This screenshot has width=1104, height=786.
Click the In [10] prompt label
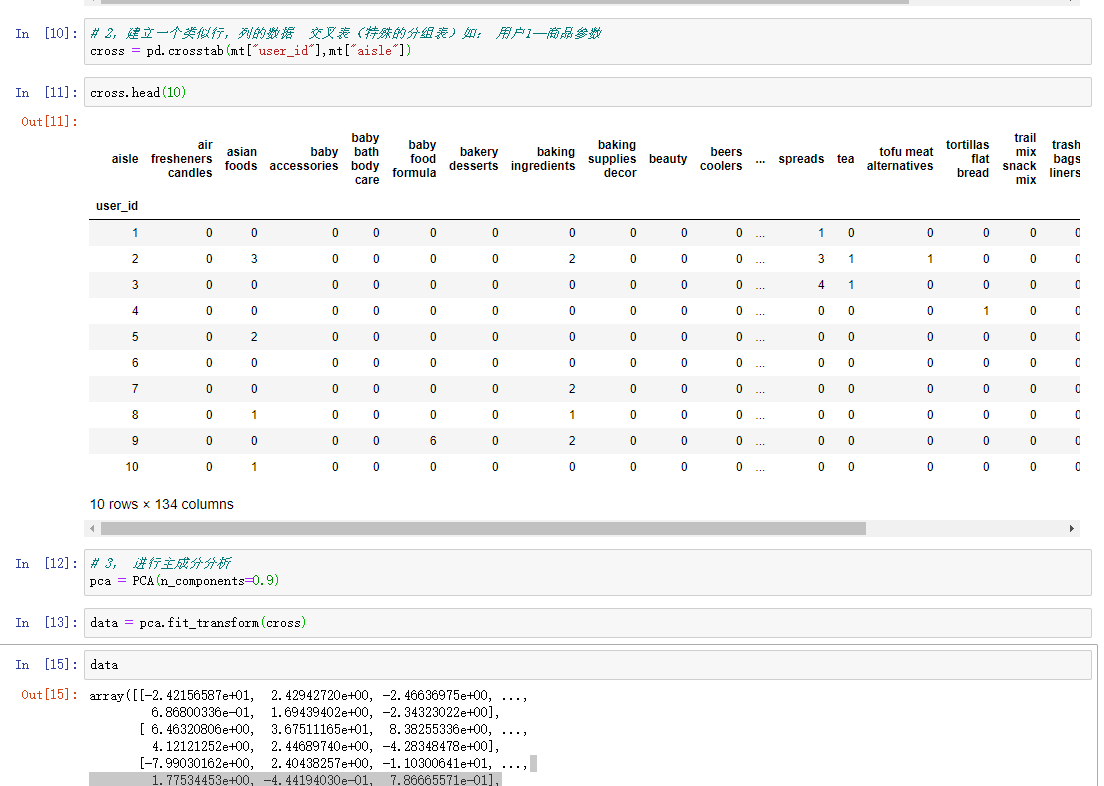pyautogui.click(x=46, y=33)
